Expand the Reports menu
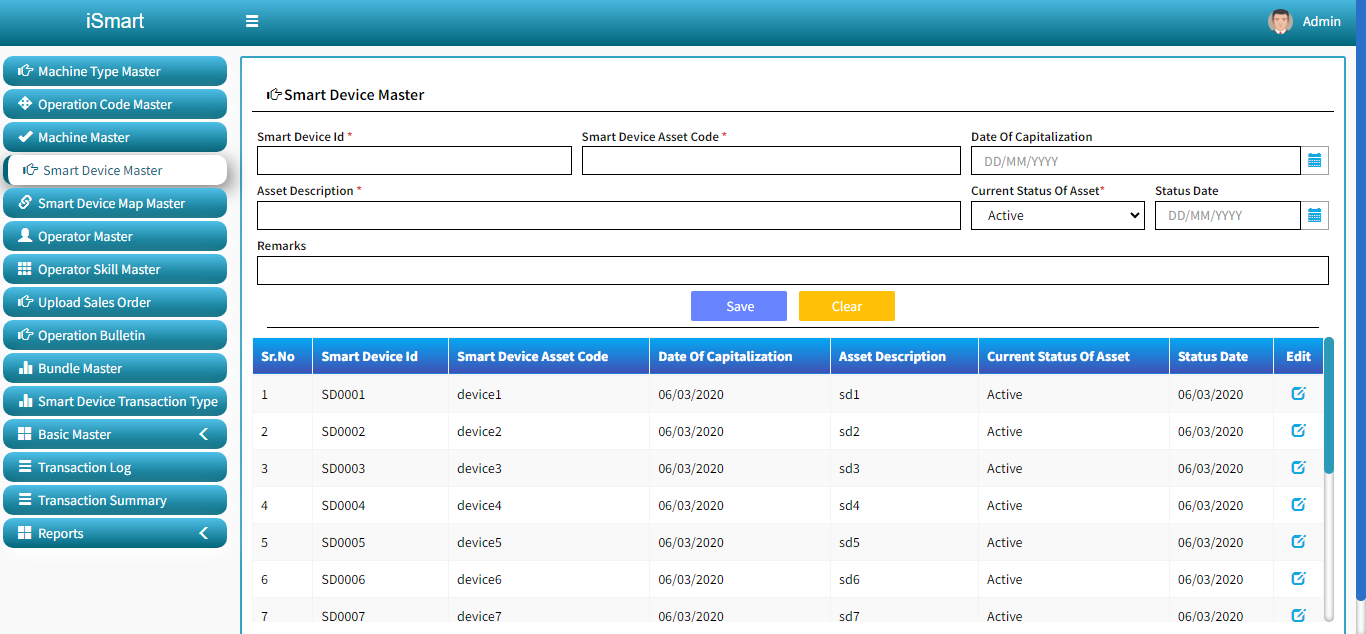1366x634 pixels. coord(115,533)
